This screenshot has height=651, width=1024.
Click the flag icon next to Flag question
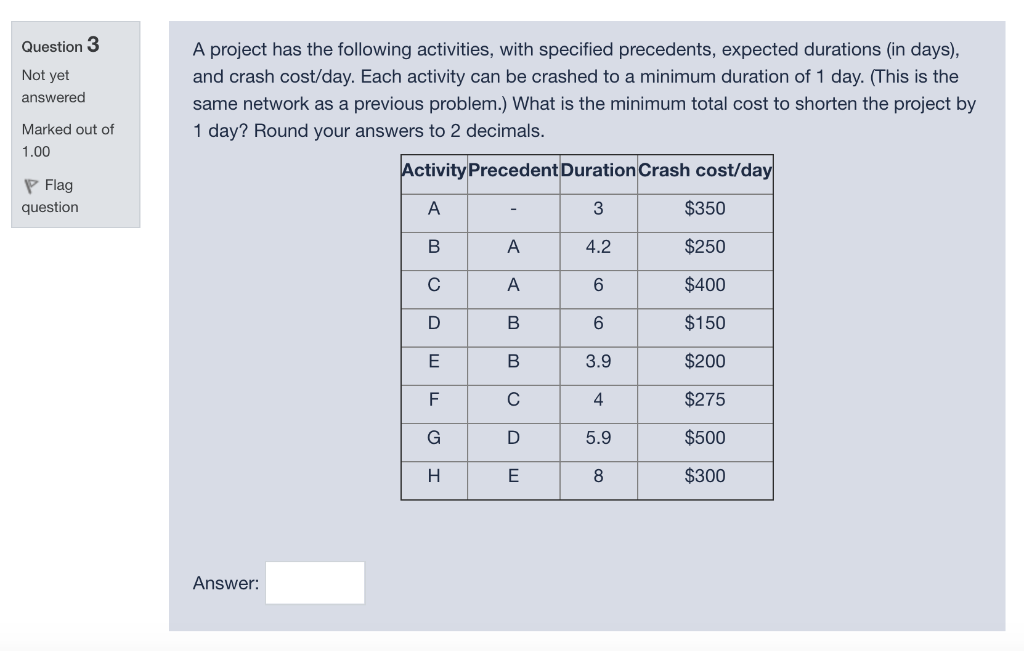(x=31, y=183)
